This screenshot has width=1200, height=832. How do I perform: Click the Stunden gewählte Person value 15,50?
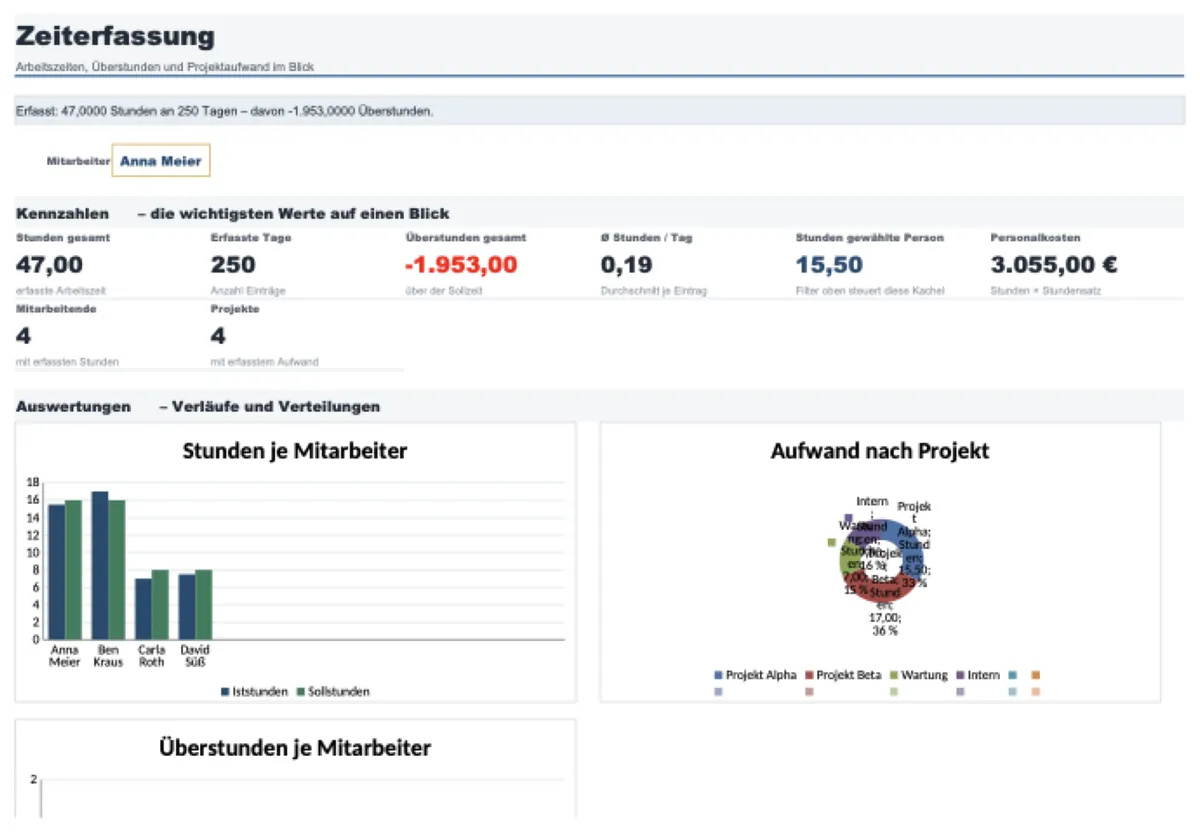tap(829, 265)
